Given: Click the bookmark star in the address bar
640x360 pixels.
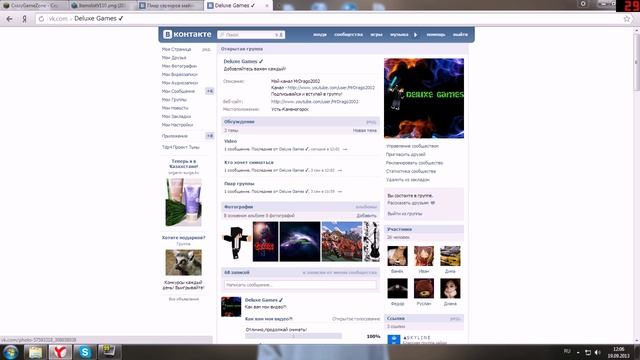Looking at the screenshot, I should [627, 19].
